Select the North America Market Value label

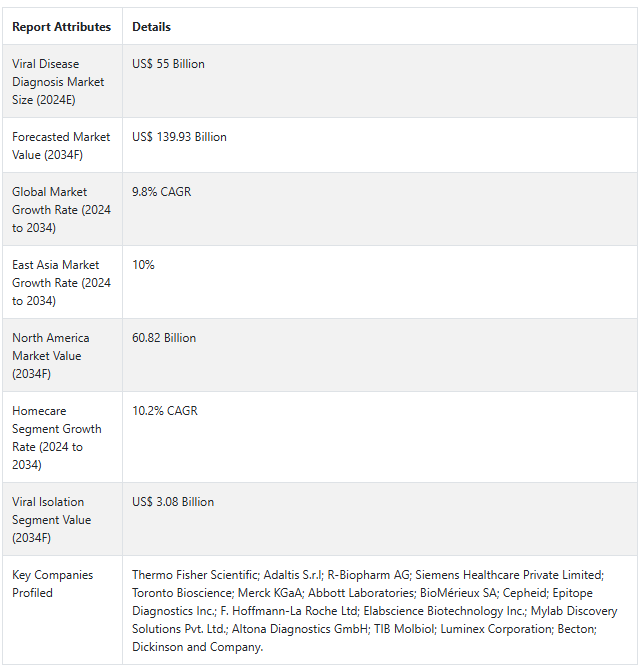point(50,356)
